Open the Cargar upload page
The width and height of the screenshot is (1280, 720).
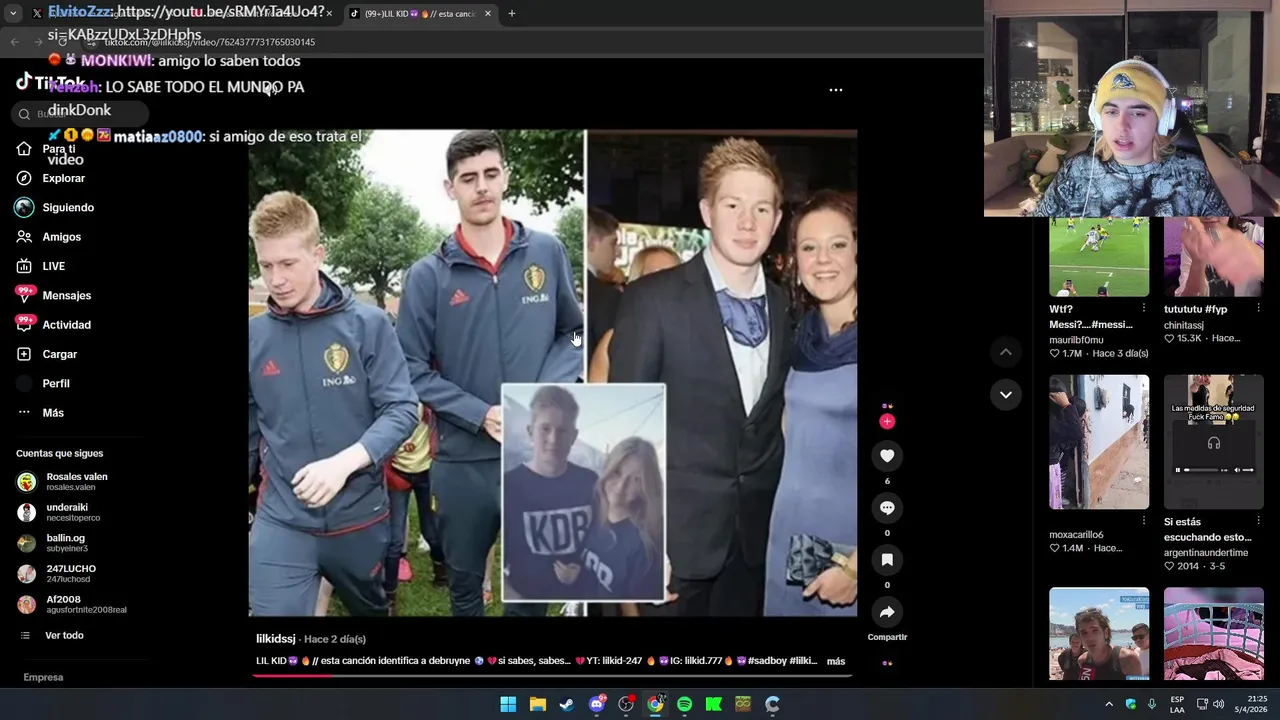48,354
